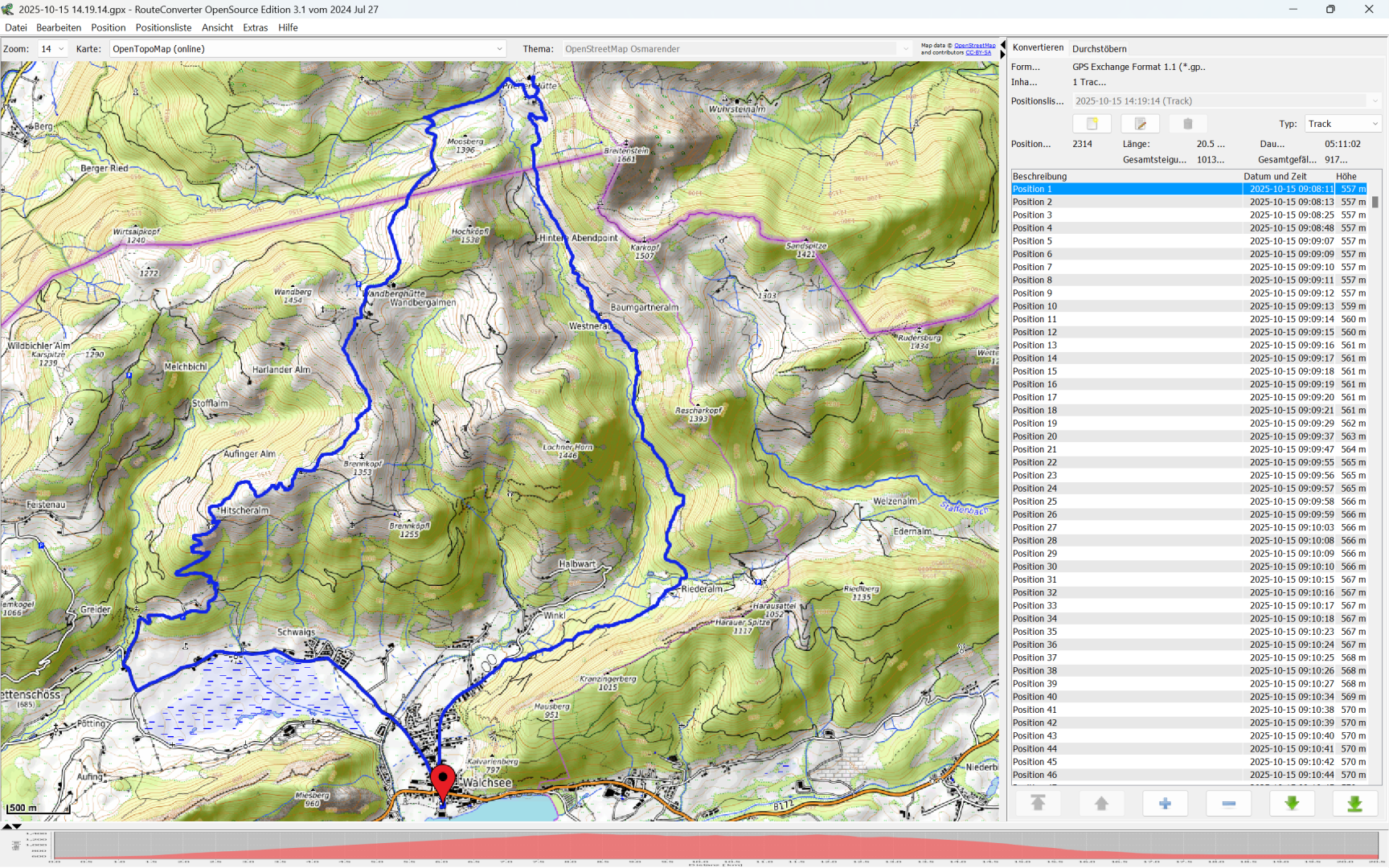Open the Extras menu
This screenshot has width=1389, height=868.
pyautogui.click(x=255, y=27)
